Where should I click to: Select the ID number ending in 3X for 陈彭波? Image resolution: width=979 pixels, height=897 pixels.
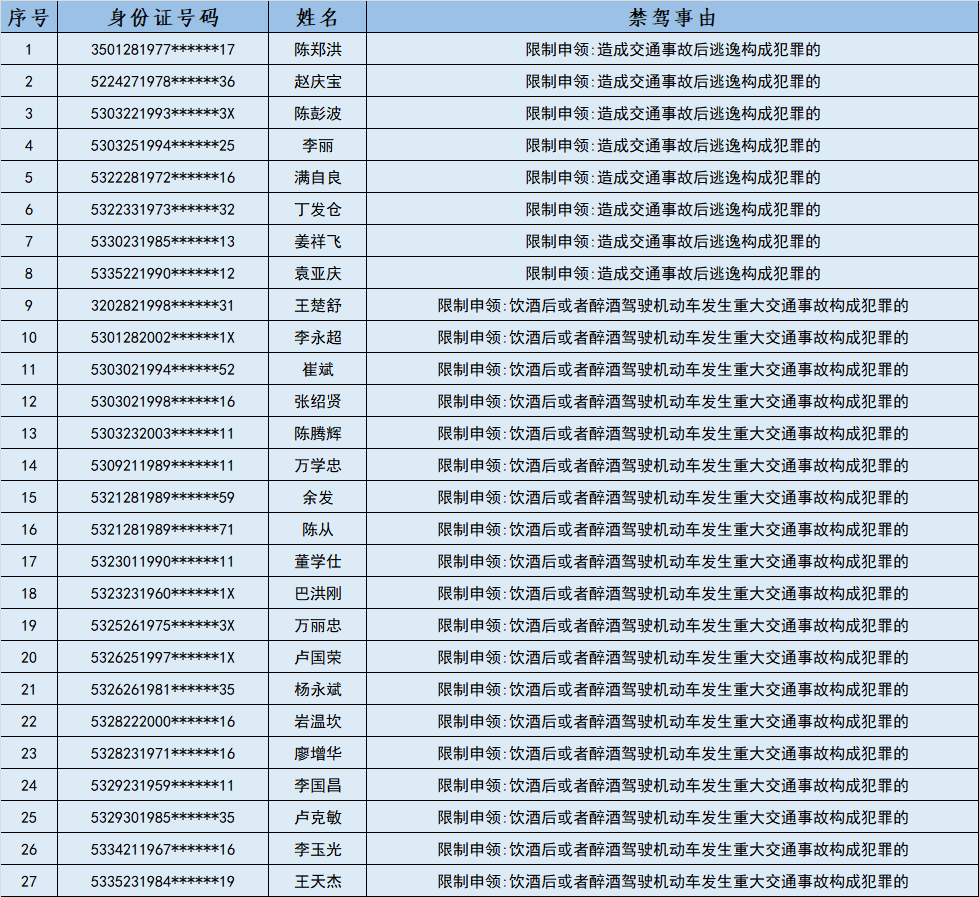(x=163, y=113)
